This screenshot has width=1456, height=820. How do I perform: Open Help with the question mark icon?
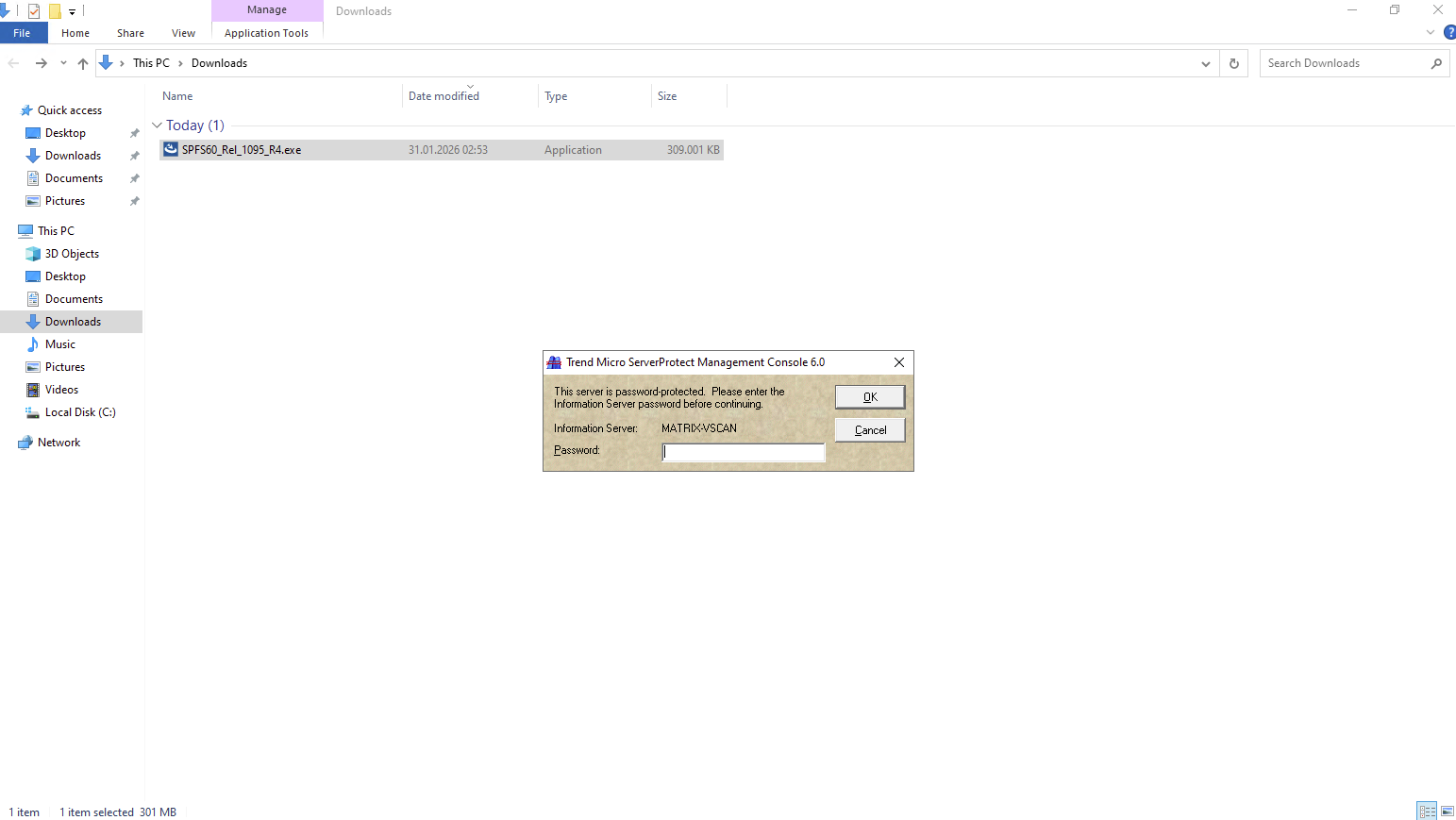pyautogui.click(x=1449, y=32)
